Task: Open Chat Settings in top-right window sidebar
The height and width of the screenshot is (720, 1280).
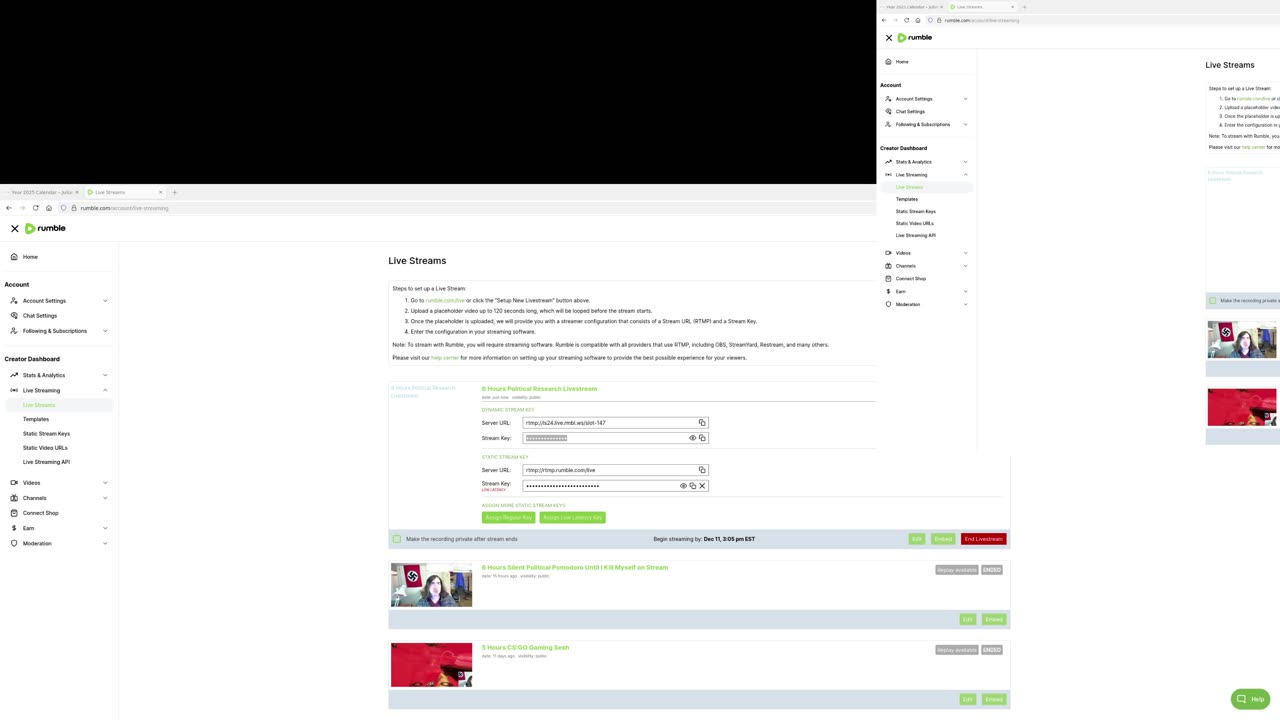Action: [910, 111]
